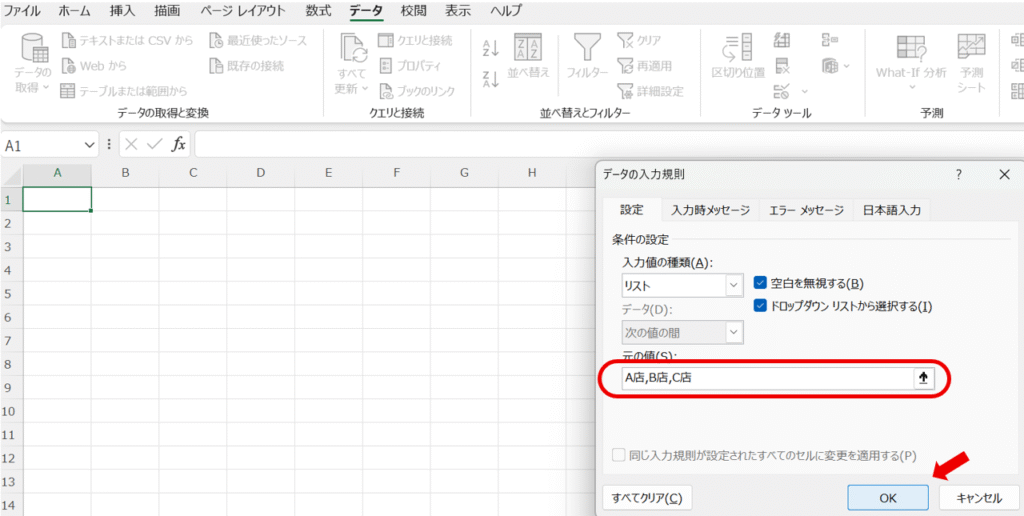Switch to the エラー メッセージ tab
1024x516 pixels.
806,210
